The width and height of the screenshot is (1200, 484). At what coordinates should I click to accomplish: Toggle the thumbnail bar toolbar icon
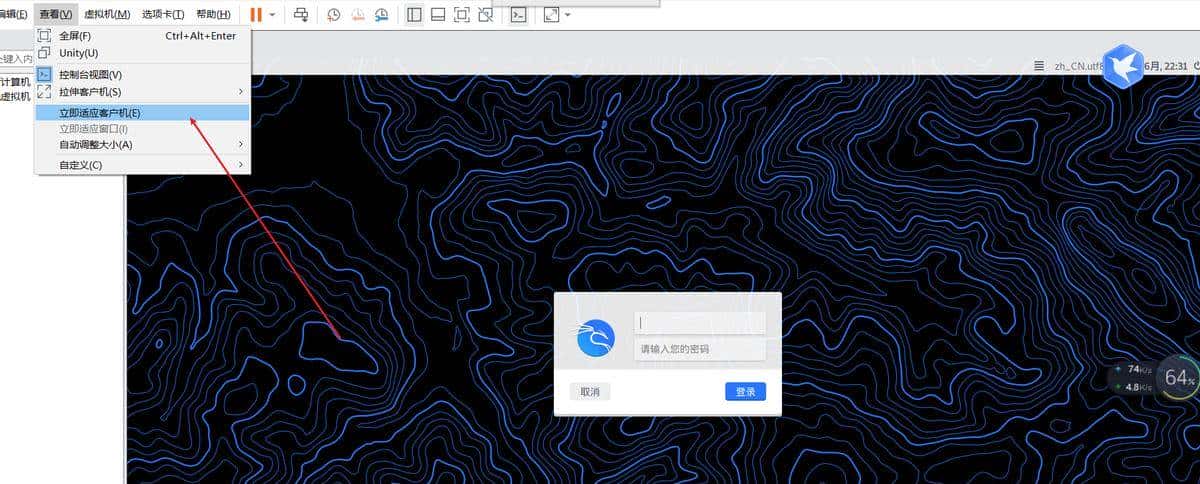point(438,15)
